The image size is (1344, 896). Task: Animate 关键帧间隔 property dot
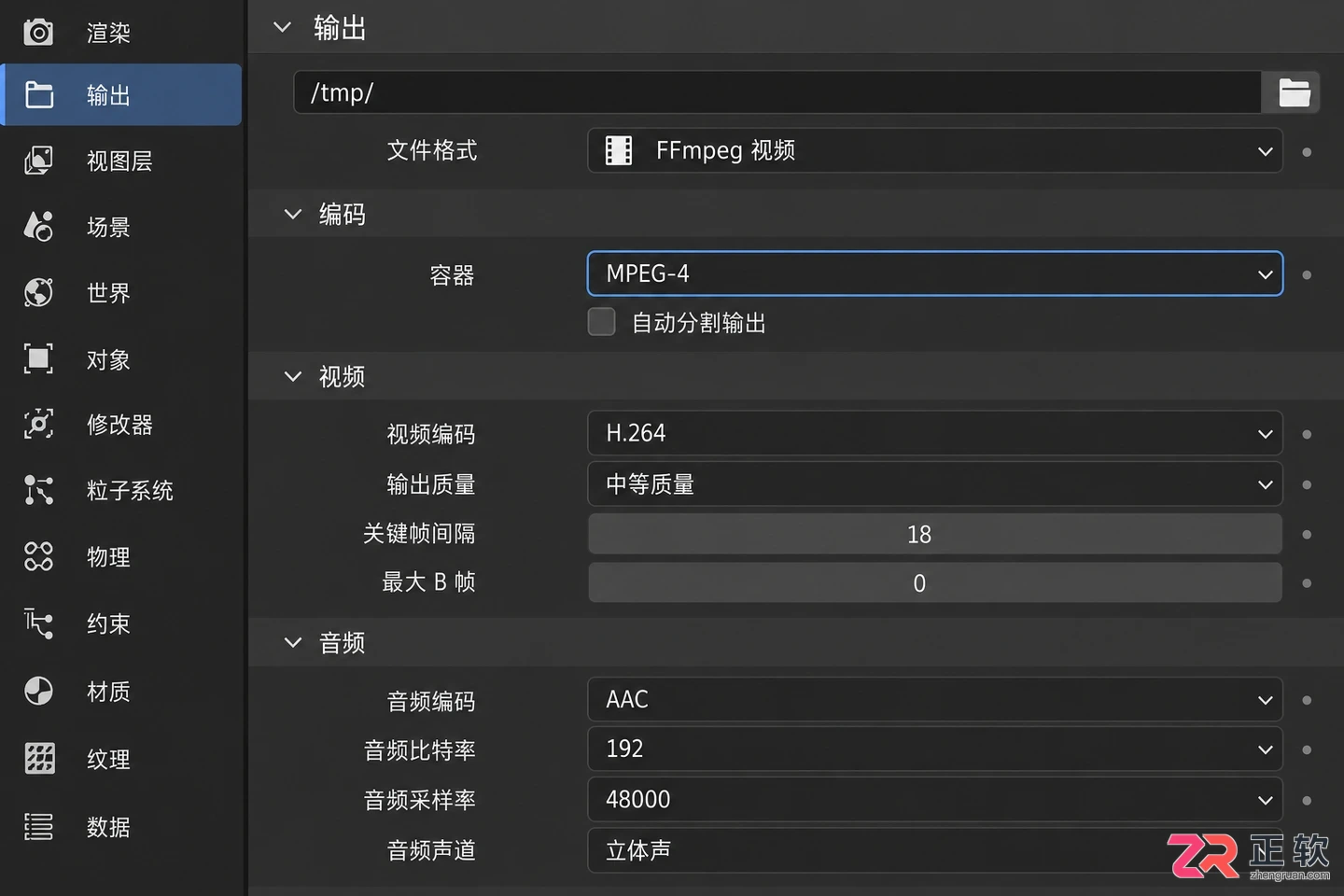(1307, 535)
